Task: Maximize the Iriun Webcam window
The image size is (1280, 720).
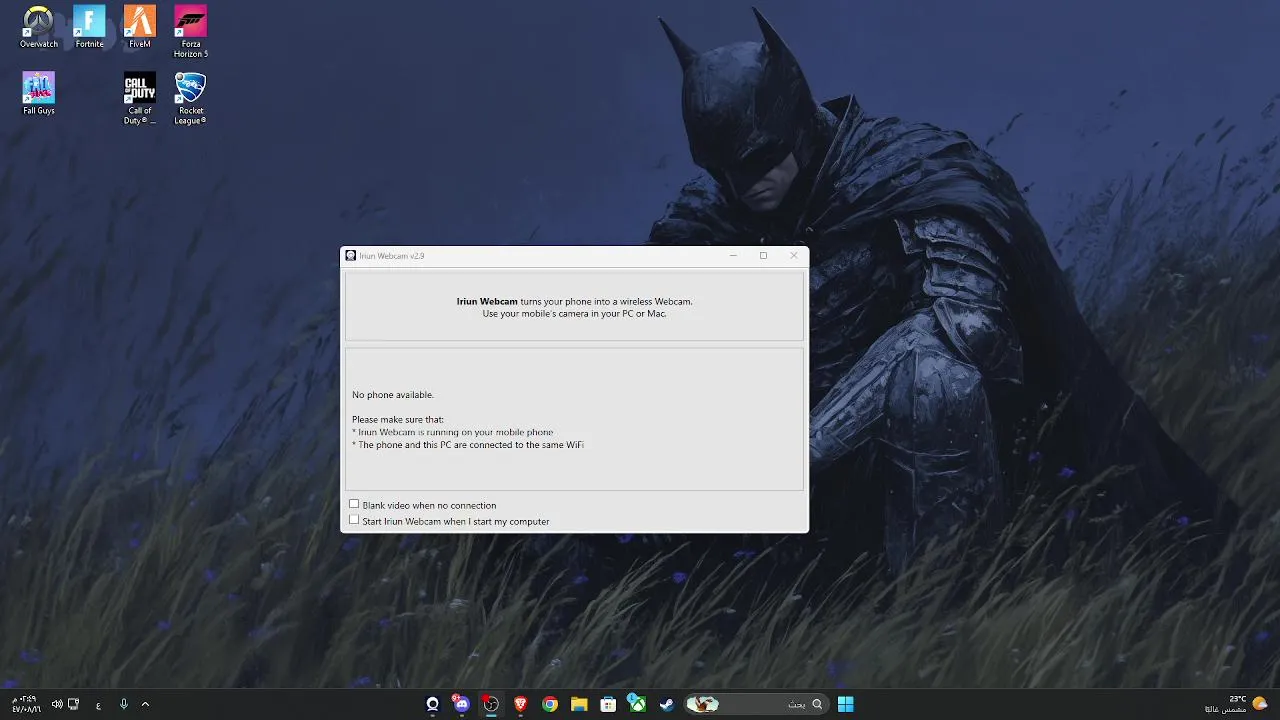Action: [763, 256]
